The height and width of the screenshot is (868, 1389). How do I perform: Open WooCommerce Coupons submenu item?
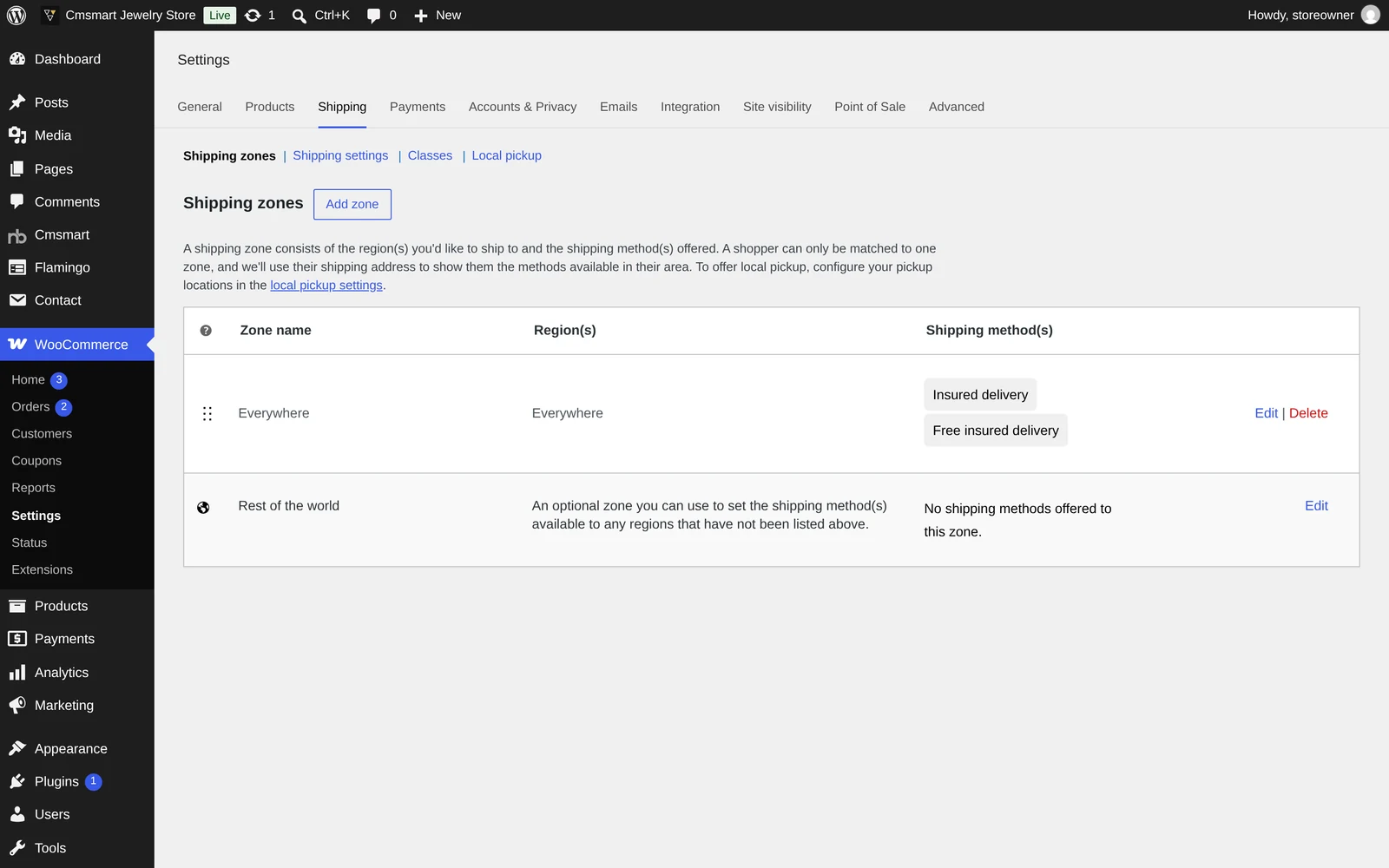[x=36, y=461]
